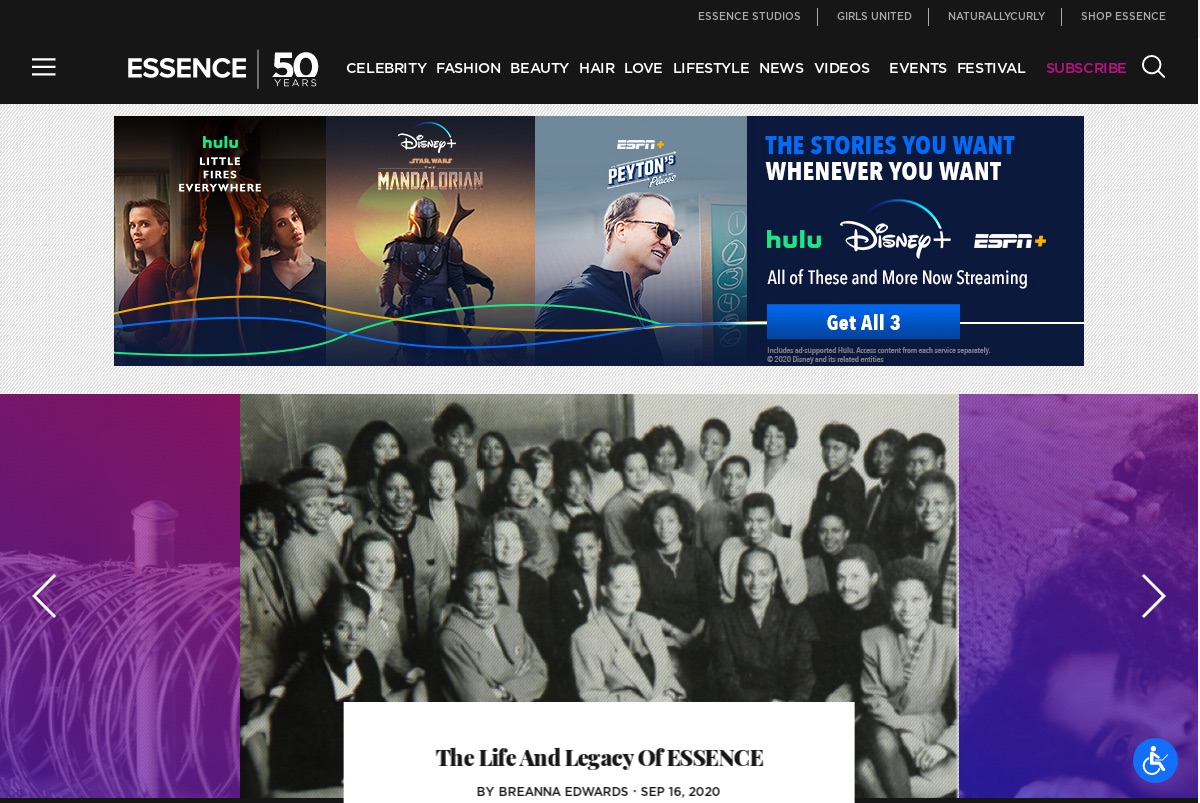Image resolution: width=1200 pixels, height=803 pixels.
Task: Open The Life And Legacy Of ESSENCE article
Action: 599,758
